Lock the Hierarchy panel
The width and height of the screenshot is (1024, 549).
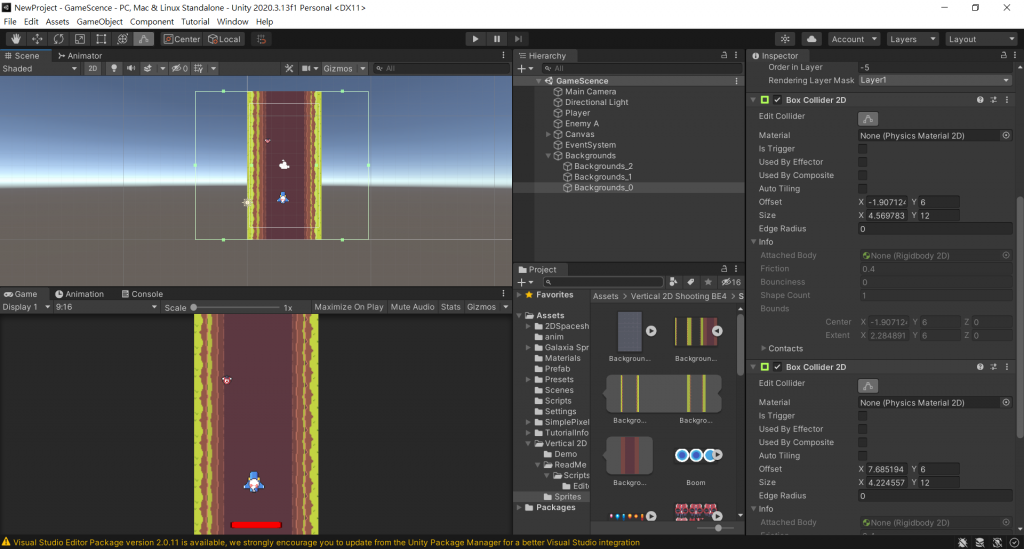point(724,55)
